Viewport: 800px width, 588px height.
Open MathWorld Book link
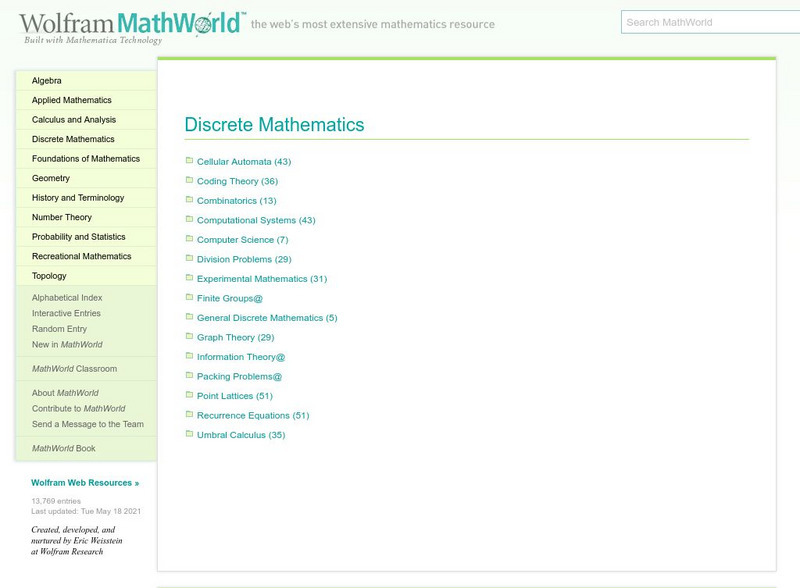[63, 448]
